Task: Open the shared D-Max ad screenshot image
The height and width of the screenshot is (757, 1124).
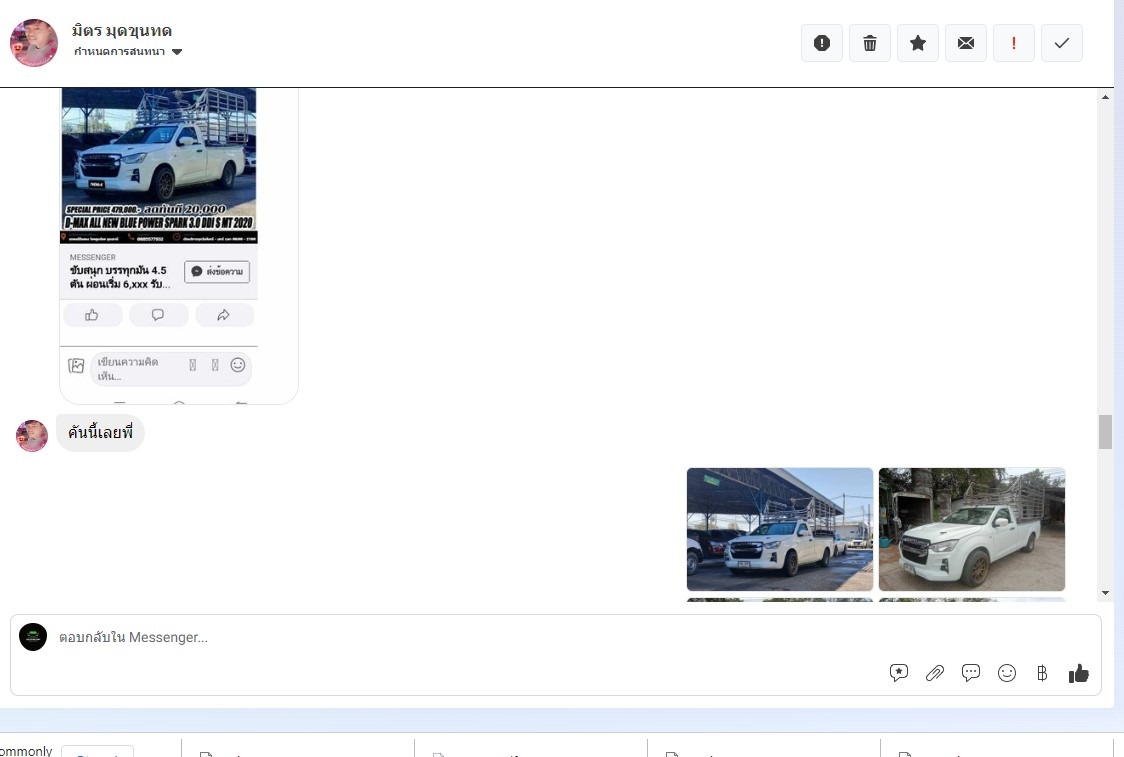Action: (x=178, y=240)
